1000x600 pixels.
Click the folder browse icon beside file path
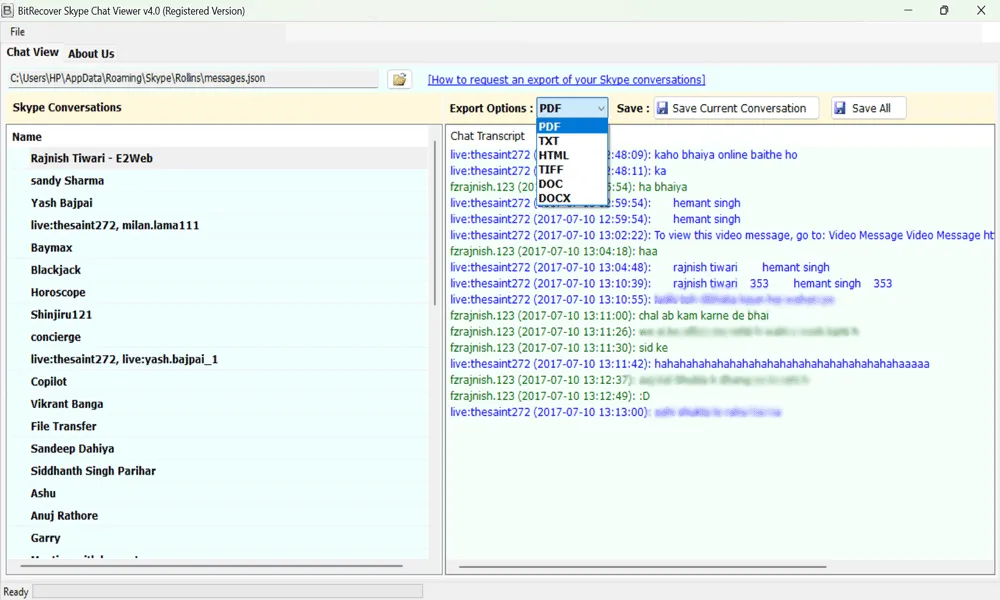coord(399,79)
